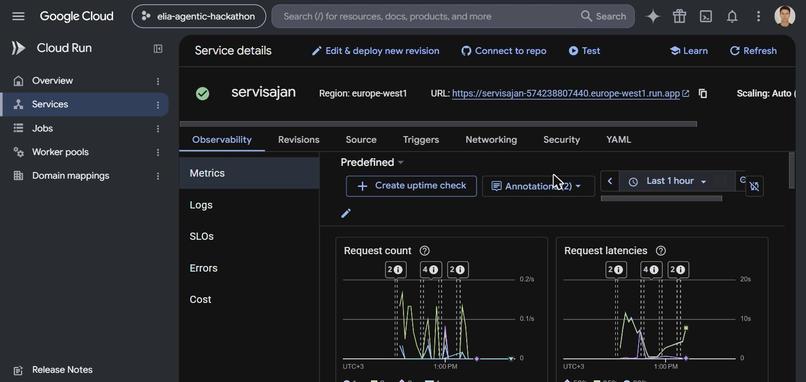Copy the service URL
Viewport: 806px width, 382px height.
[x=703, y=94]
